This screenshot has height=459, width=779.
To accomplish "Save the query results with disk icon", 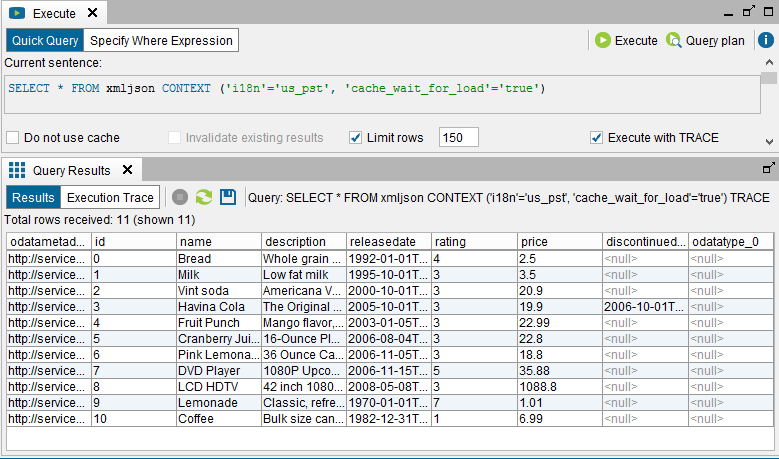I will tap(228, 197).
